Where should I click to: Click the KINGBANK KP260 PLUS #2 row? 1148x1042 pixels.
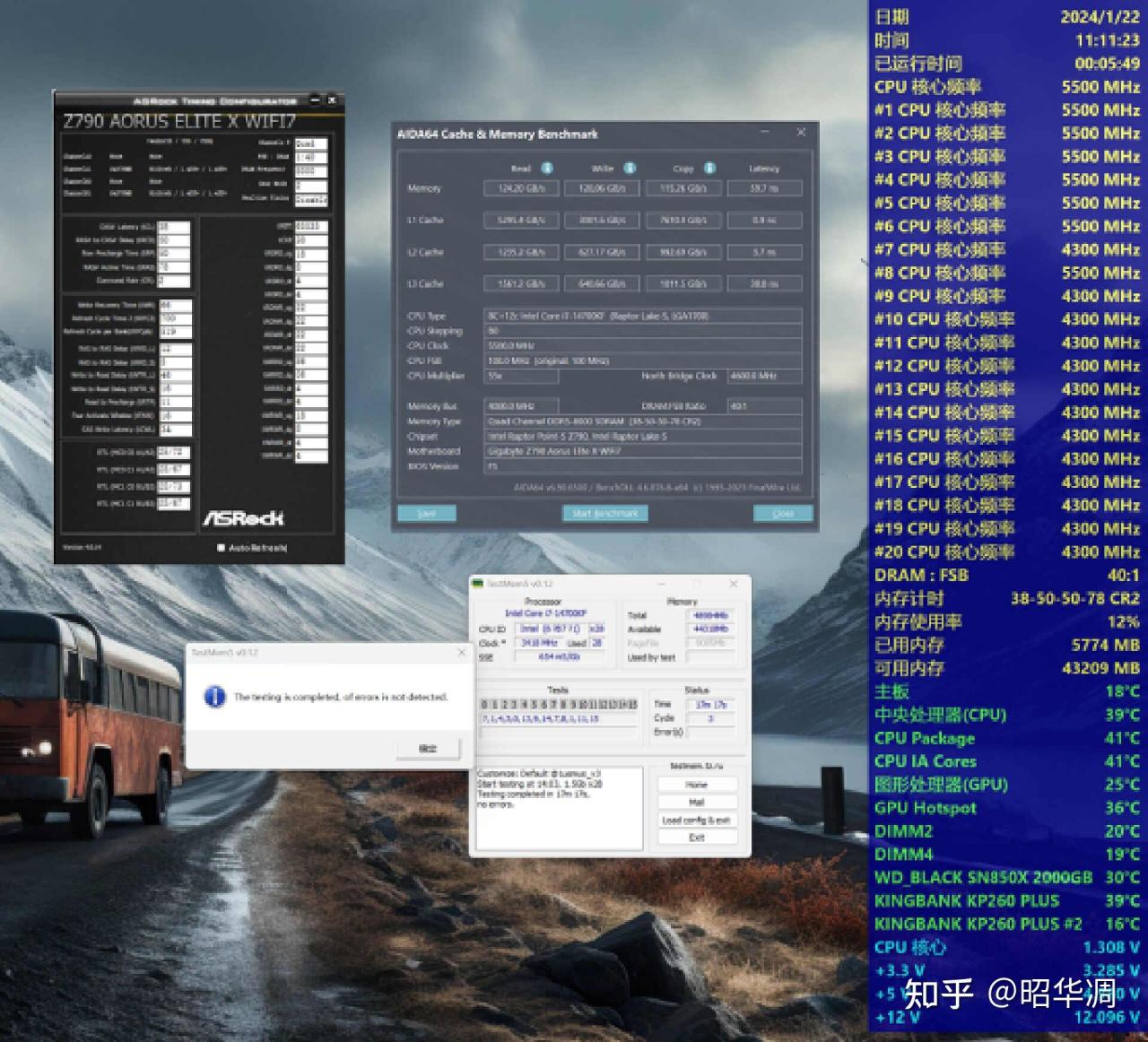pos(1007,924)
